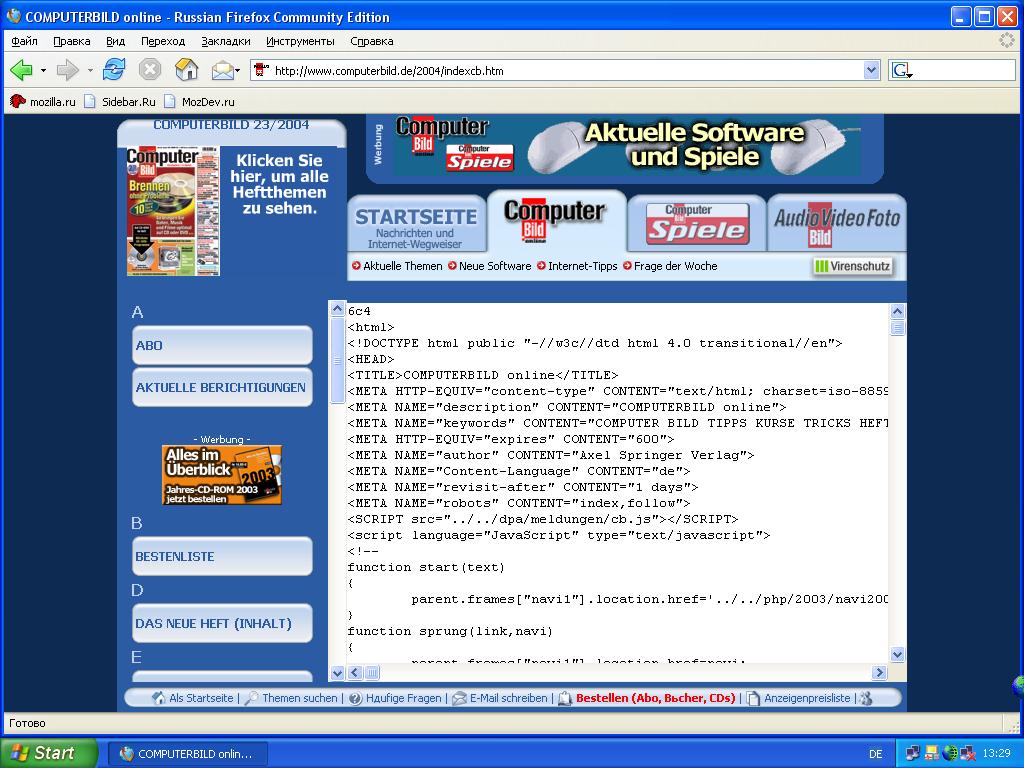Viewport: 1024px width, 768px height.
Task: Switch to the Computer Bild online tab
Action: 555,221
